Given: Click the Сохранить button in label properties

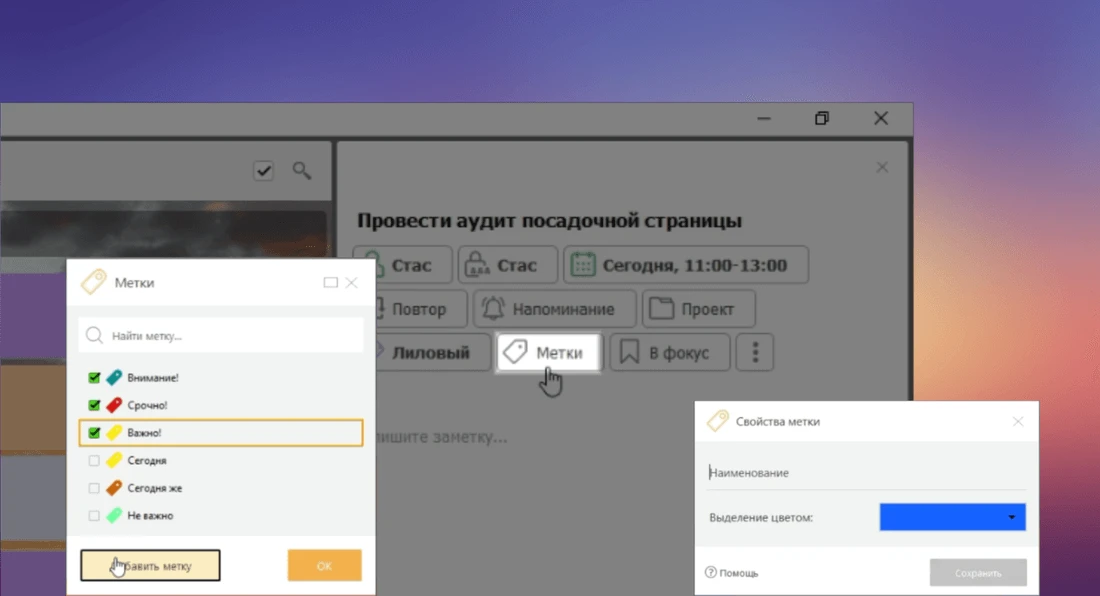Looking at the screenshot, I should point(977,573).
